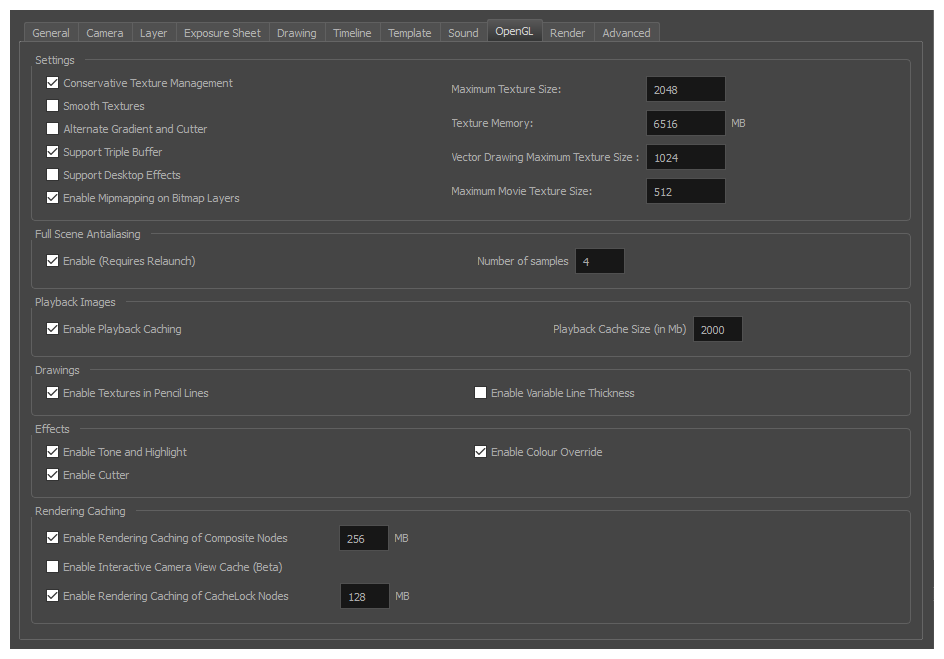944x659 pixels.
Task: Check Alternate Gradient and Cutter
Action: (x=52, y=129)
